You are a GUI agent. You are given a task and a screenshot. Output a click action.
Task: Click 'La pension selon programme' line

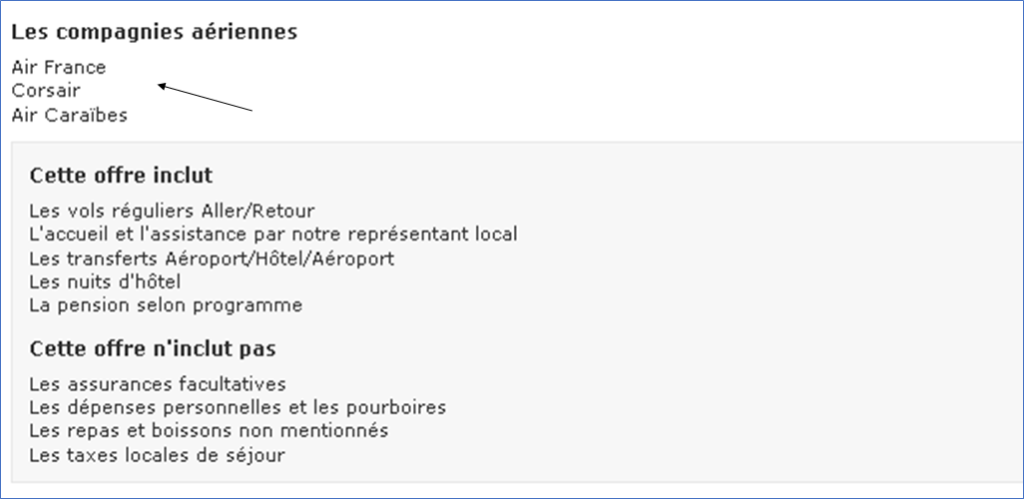tap(166, 305)
